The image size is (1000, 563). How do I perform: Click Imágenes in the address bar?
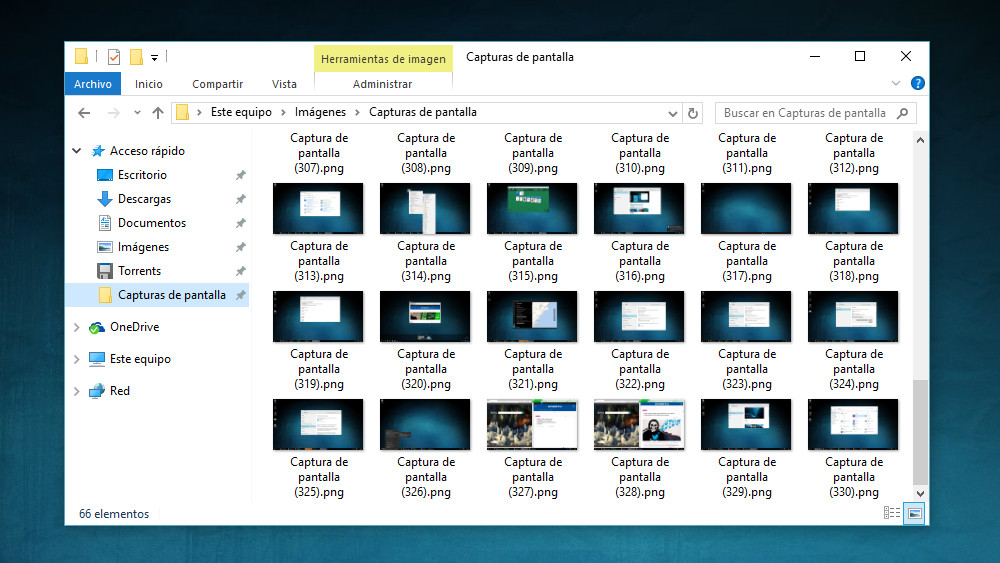tap(320, 112)
